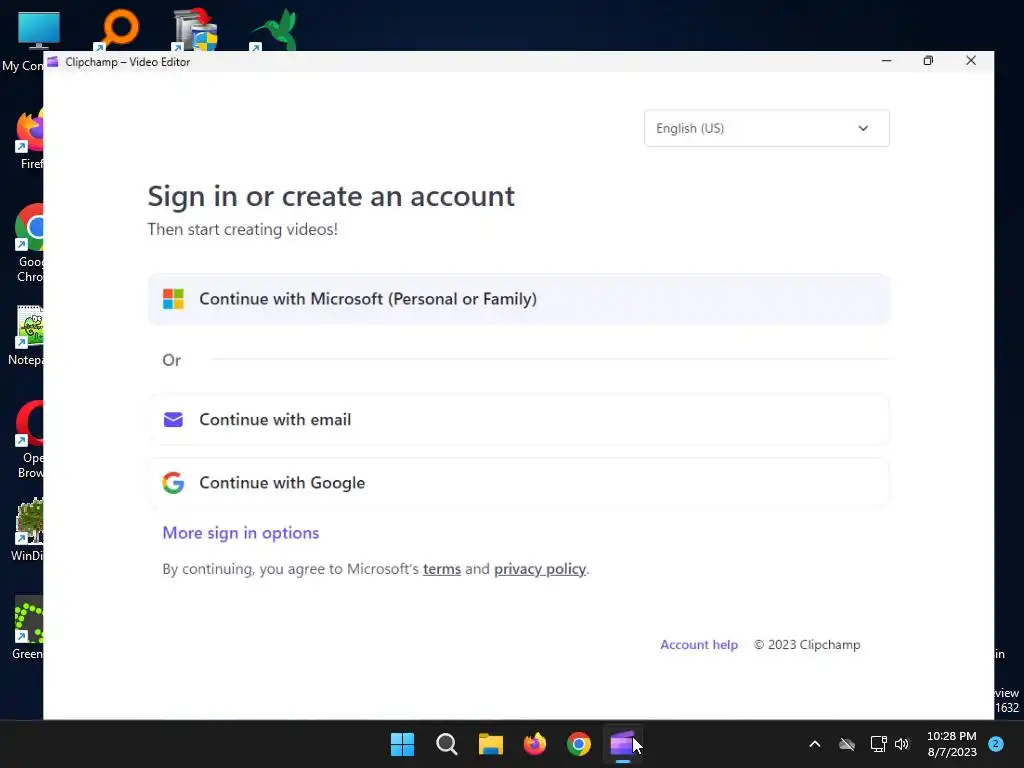Screen dimensions: 1024x768
Task: Select the installer shield desktop shortcut
Action: coord(196,30)
